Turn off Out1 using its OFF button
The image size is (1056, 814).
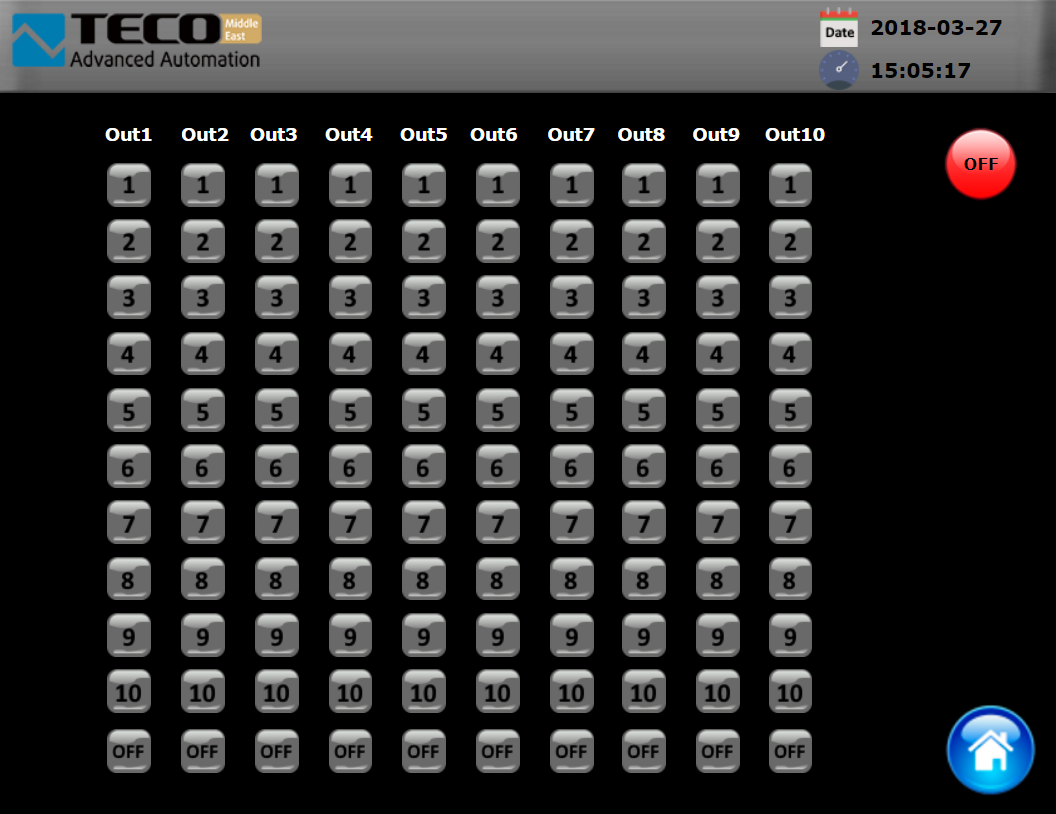coord(129,751)
